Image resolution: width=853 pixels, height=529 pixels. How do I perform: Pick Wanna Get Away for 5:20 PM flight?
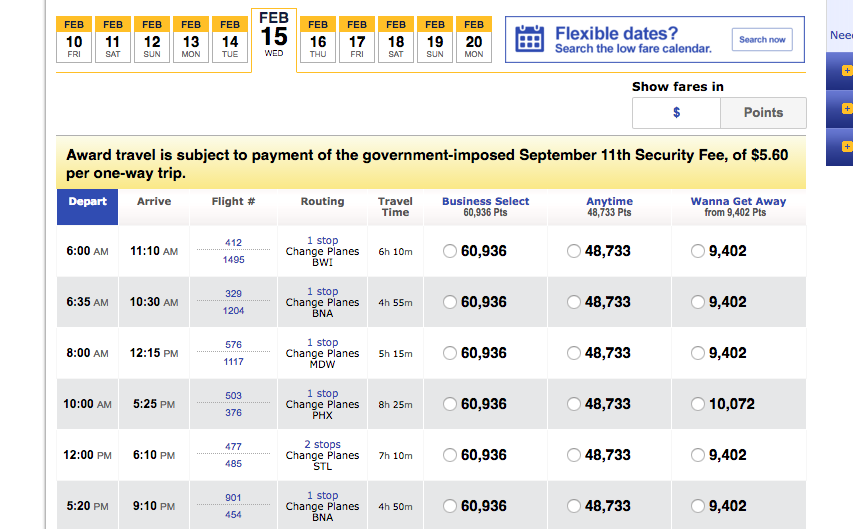[698, 506]
